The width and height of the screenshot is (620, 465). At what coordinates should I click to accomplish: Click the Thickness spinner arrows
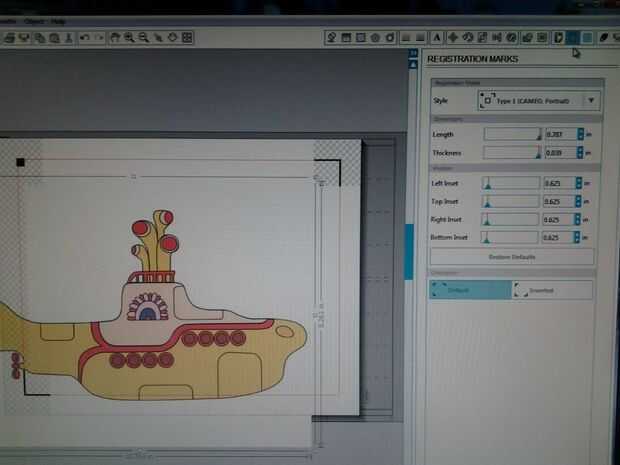tap(580, 153)
